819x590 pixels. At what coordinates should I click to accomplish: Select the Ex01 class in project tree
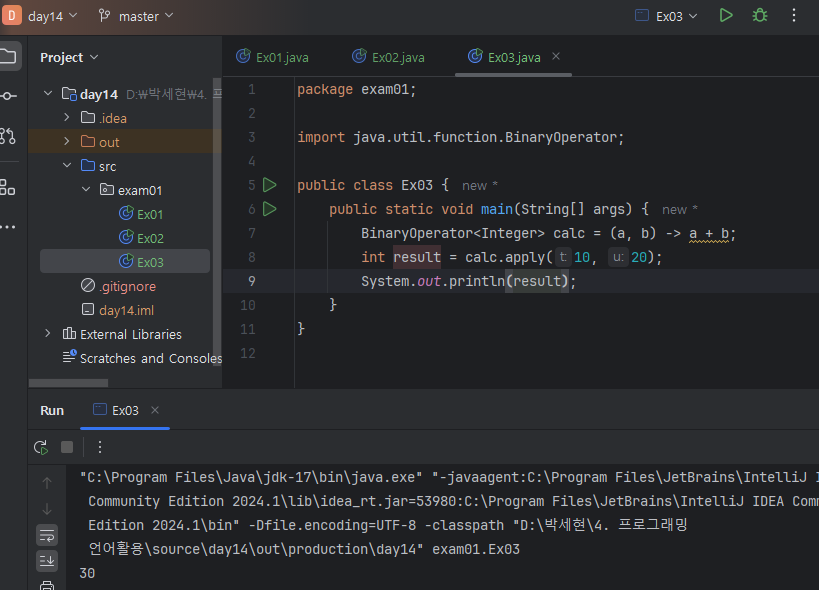click(150, 214)
